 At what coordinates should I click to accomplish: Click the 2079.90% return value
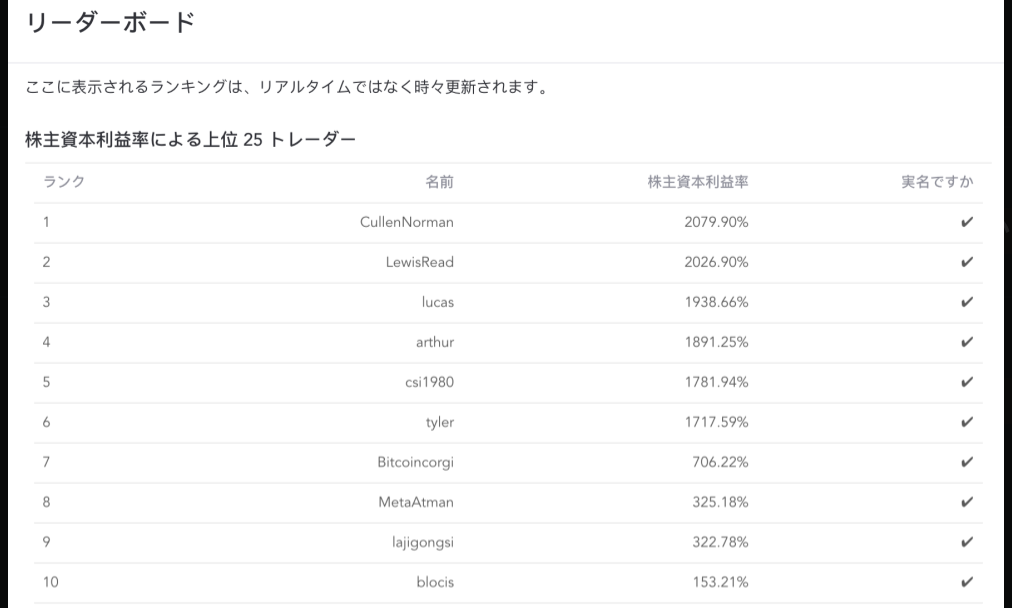[716, 222]
